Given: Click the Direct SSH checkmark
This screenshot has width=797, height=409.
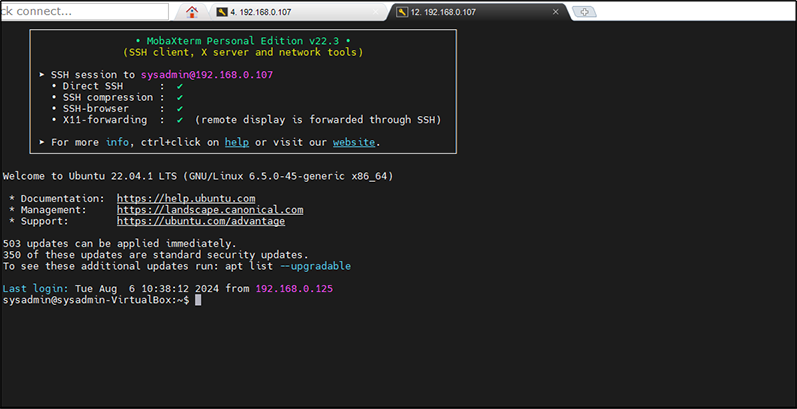Looking at the screenshot, I should tap(180, 86).
